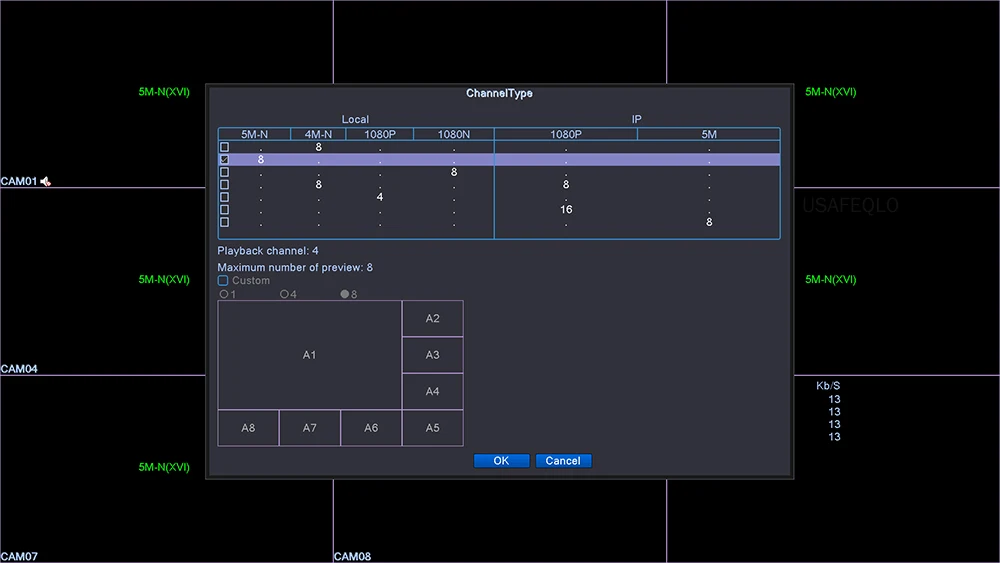Enable the Custom checkbox
Screen dimensions: 1000x563
[223, 281]
